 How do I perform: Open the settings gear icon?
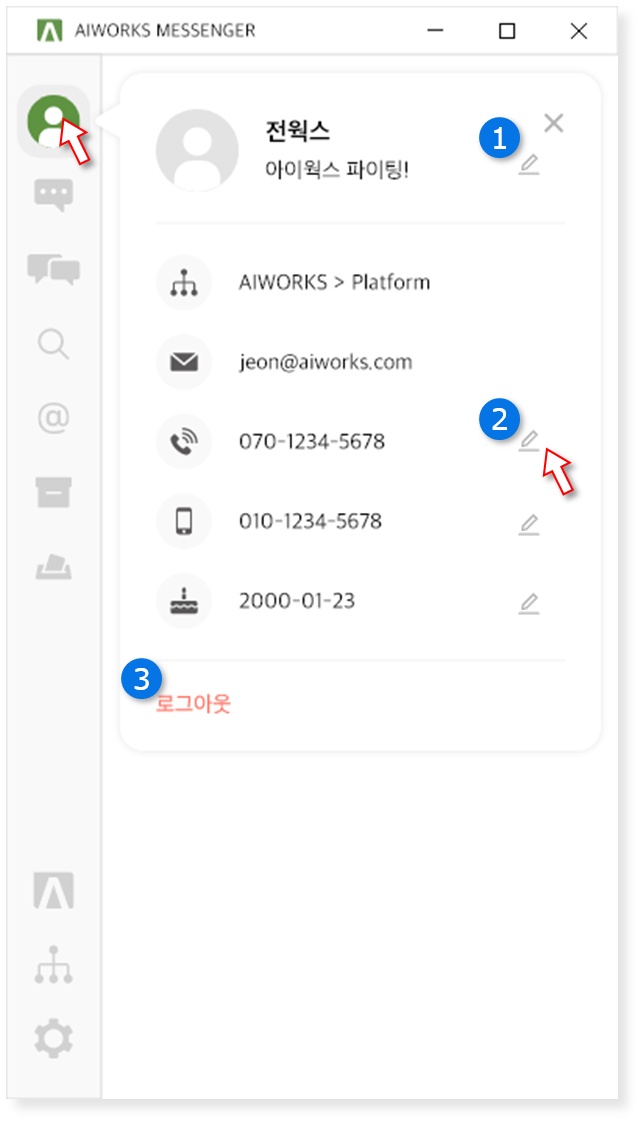pos(54,1038)
